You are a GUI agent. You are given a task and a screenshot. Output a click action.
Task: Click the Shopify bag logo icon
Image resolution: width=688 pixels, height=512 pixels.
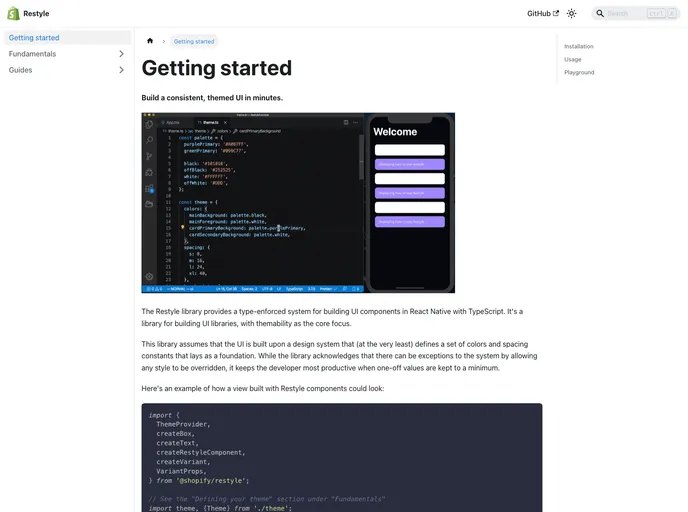tap(13, 13)
